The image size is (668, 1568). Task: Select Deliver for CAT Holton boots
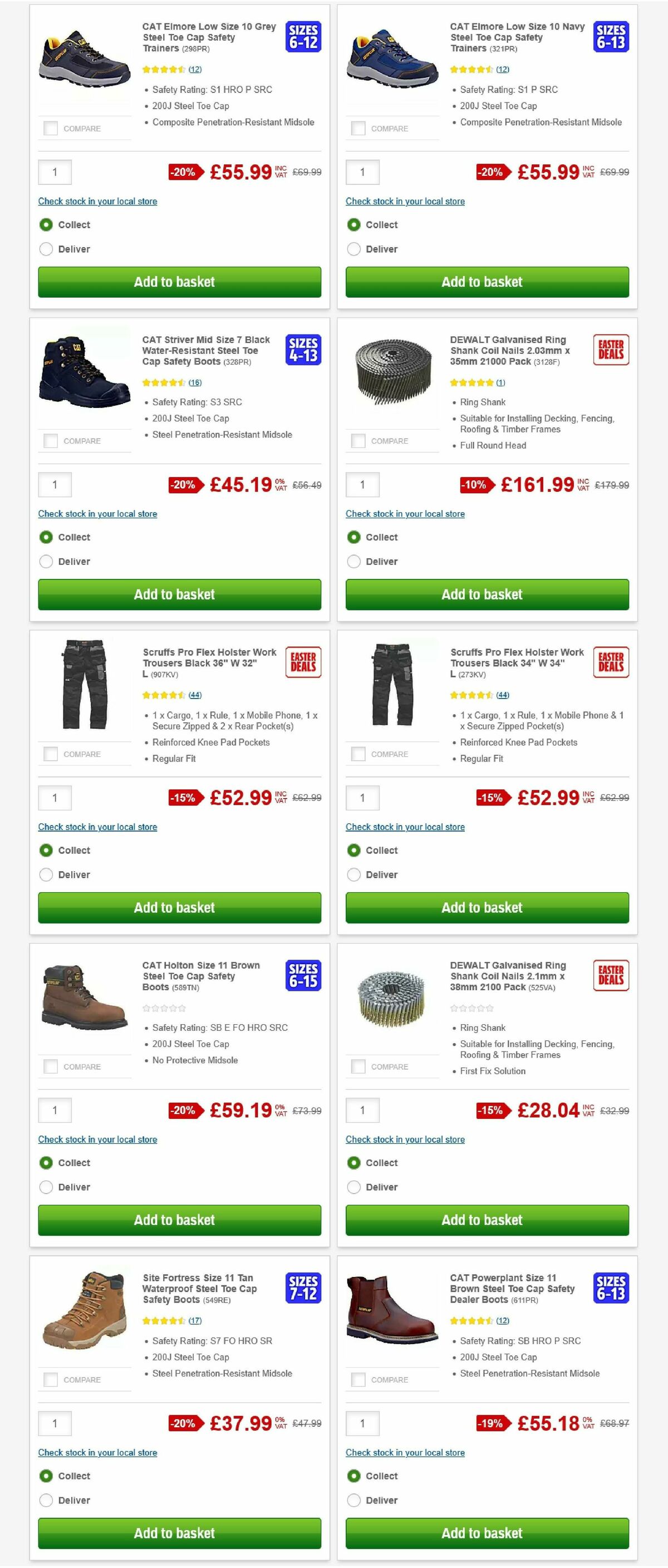[46, 1187]
